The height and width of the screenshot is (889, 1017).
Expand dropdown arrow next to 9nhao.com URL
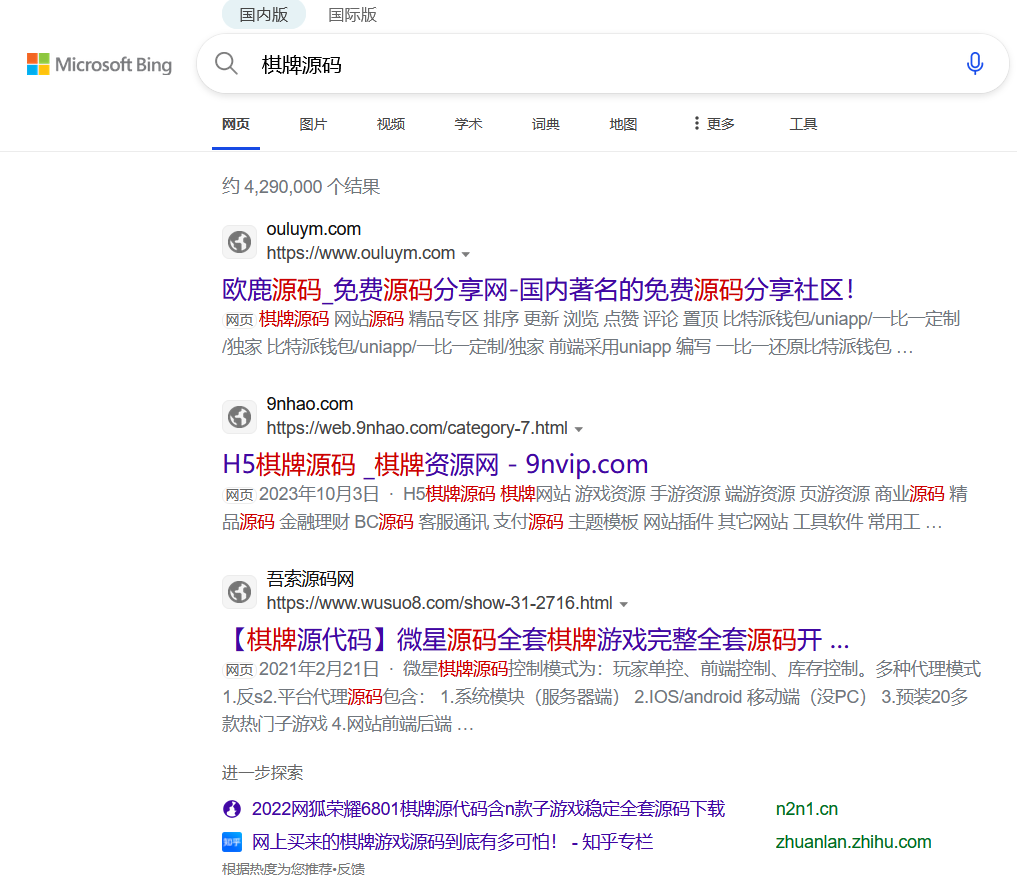pyautogui.click(x=578, y=429)
